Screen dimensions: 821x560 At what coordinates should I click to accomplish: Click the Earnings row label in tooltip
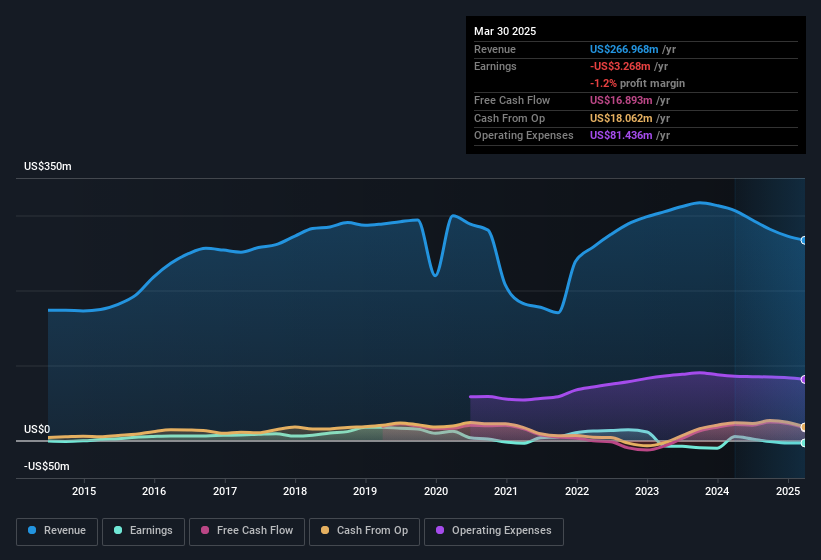(495, 66)
